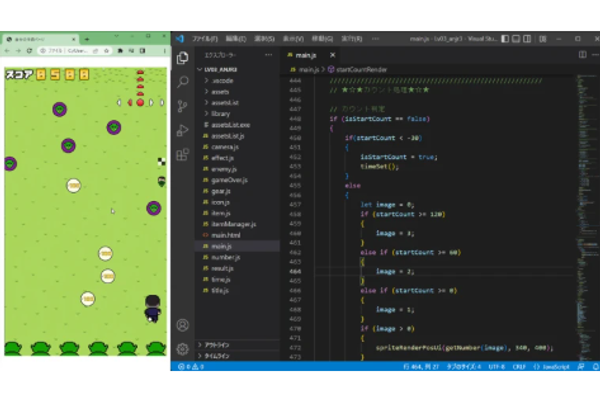The image size is (600, 400).
Task: Open the Extensions view icon
Action: [x=183, y=155]
